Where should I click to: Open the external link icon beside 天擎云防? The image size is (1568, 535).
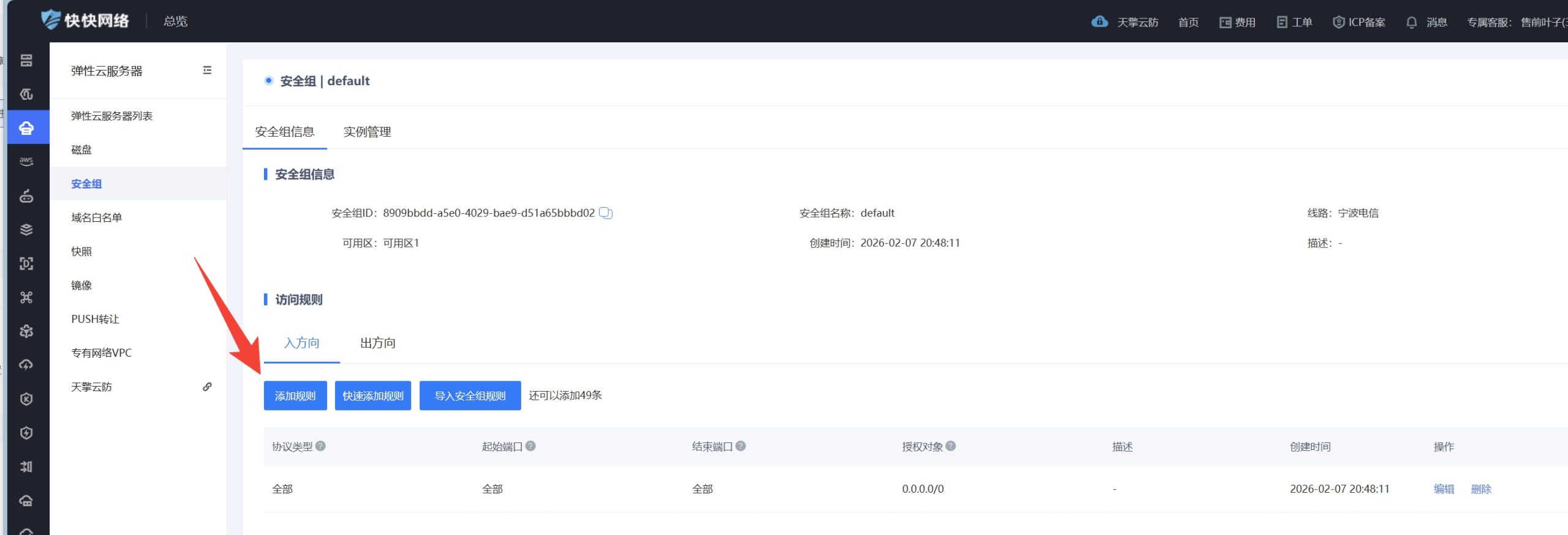pyautogui.click(x=207, y=387)
